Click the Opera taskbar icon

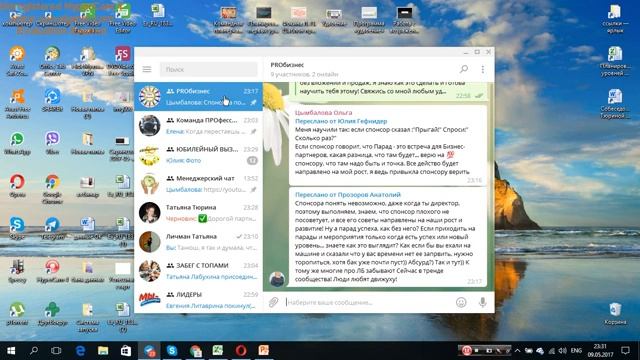[241, 351]
